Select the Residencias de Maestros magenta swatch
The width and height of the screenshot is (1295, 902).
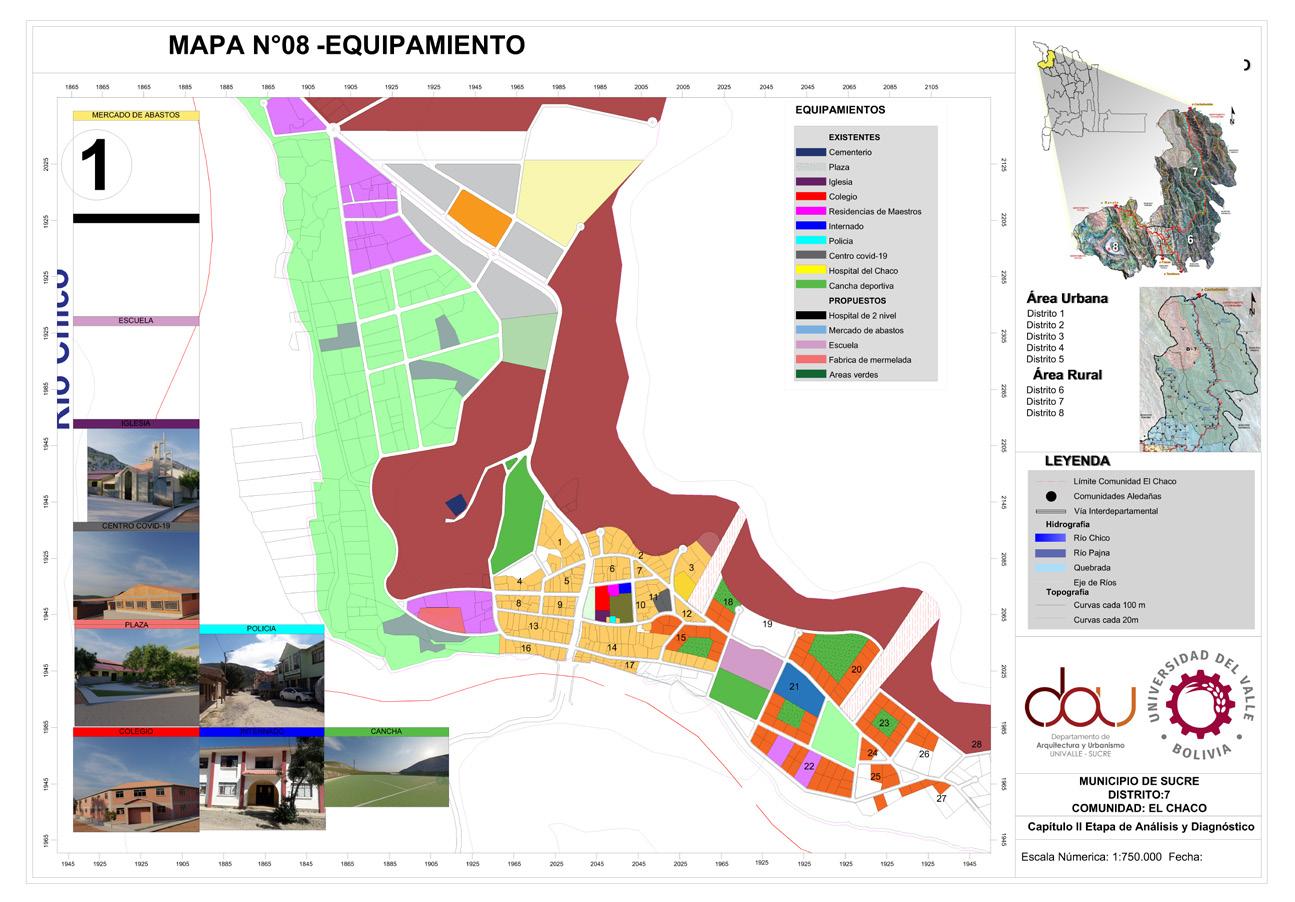pos(811,211)
